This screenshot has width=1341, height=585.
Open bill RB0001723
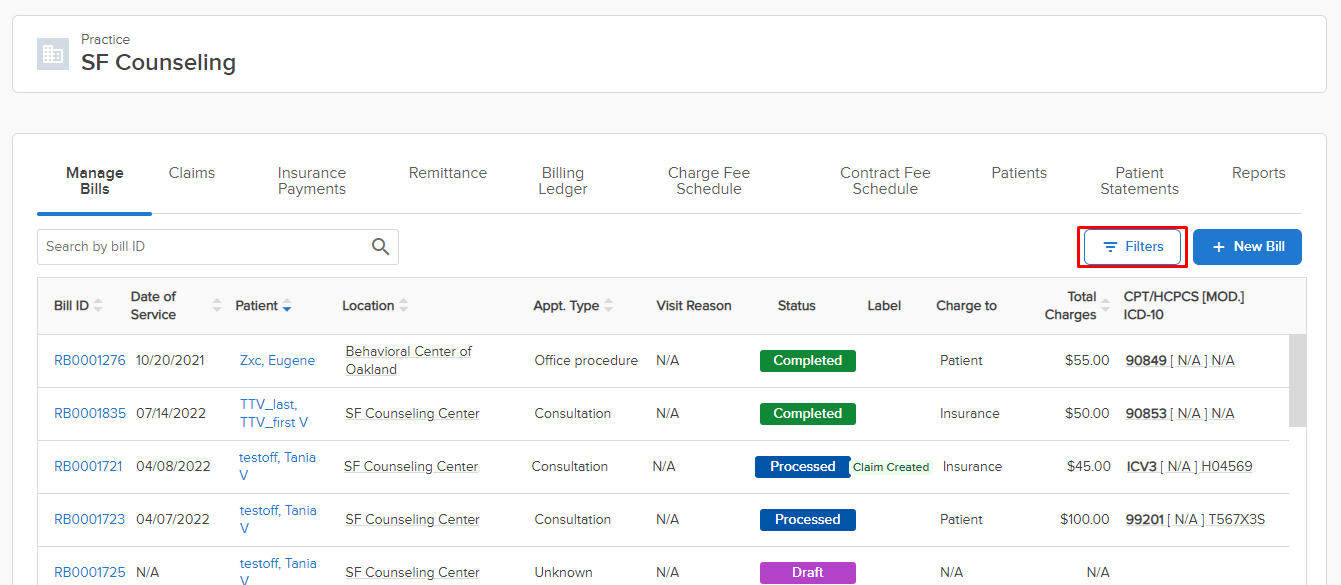[90, 520]
